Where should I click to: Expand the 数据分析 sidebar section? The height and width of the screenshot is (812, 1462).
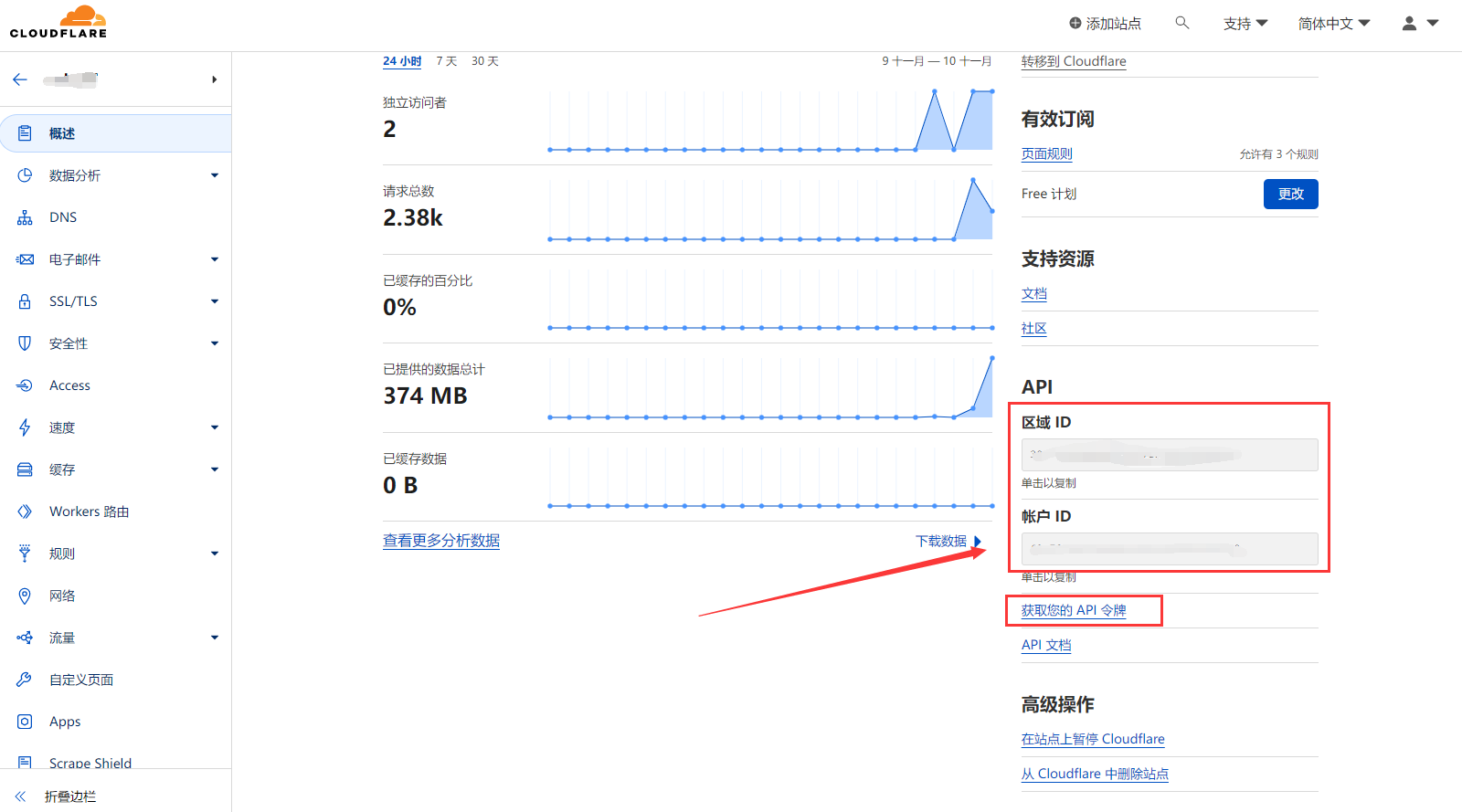pos(214,175)
